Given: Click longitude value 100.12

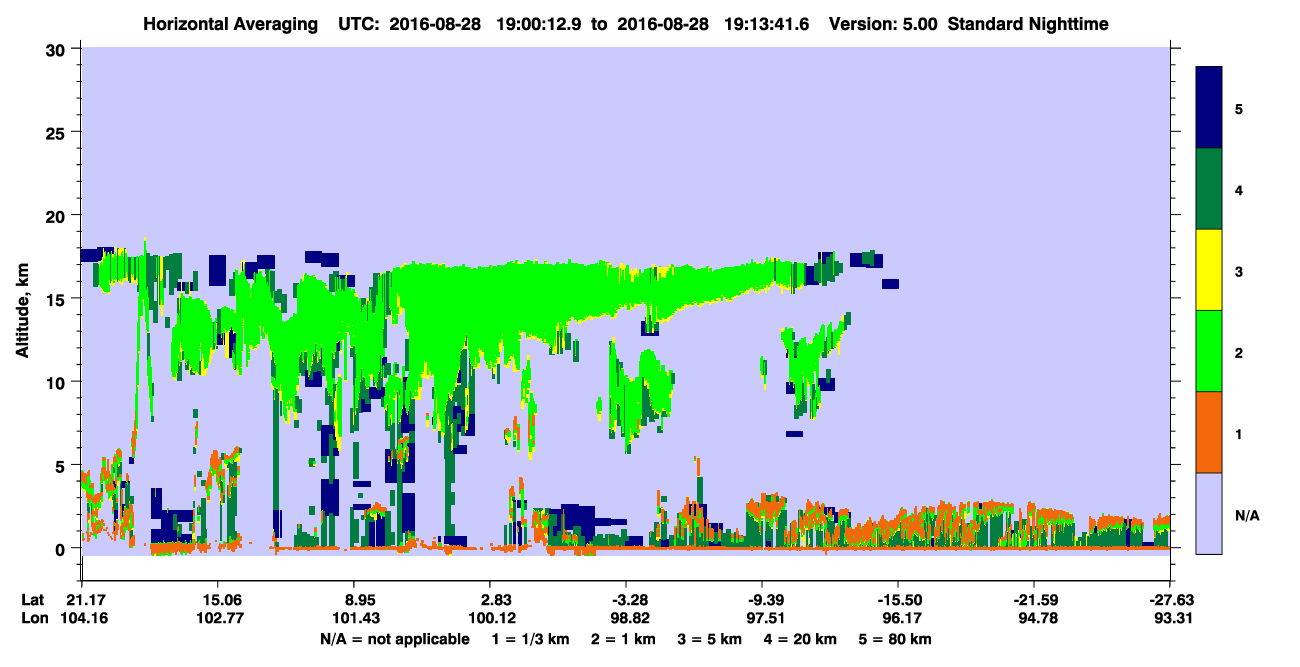Looking at the screenshot, I should pyautogui.click(x=490, y=618).
